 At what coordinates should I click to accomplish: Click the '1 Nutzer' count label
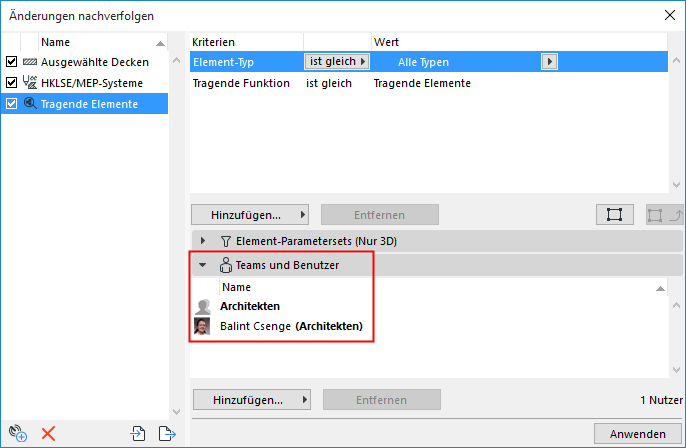click(661, 400)
